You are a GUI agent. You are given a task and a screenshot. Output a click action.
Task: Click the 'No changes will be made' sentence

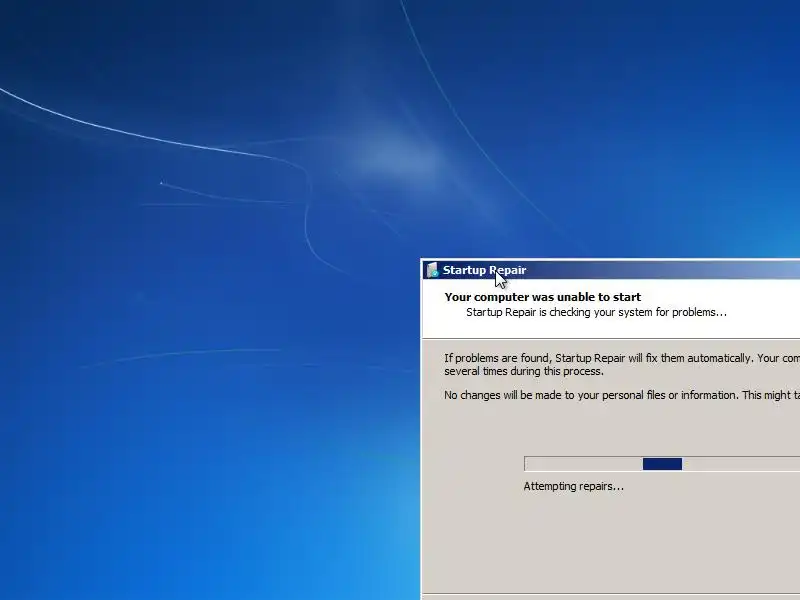622,395
